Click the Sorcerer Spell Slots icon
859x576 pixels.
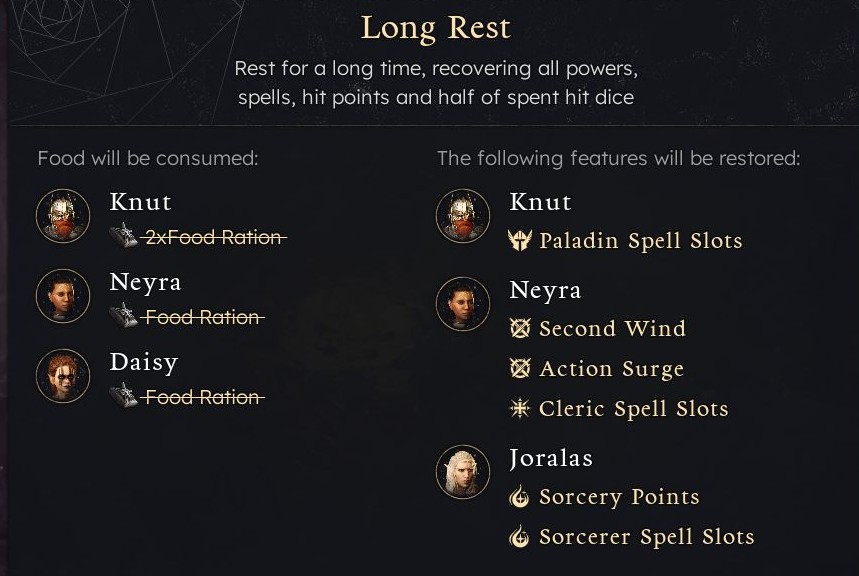tap(519, 537)
